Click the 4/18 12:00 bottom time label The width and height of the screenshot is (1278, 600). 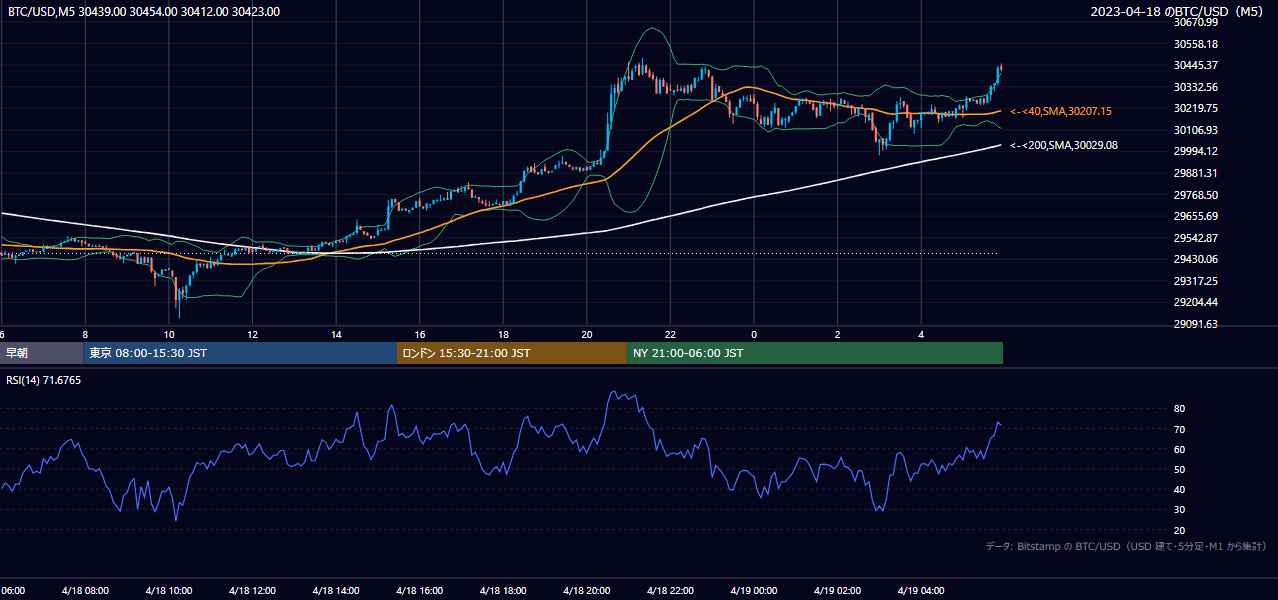pyautogui.click(x=253, y=591)
